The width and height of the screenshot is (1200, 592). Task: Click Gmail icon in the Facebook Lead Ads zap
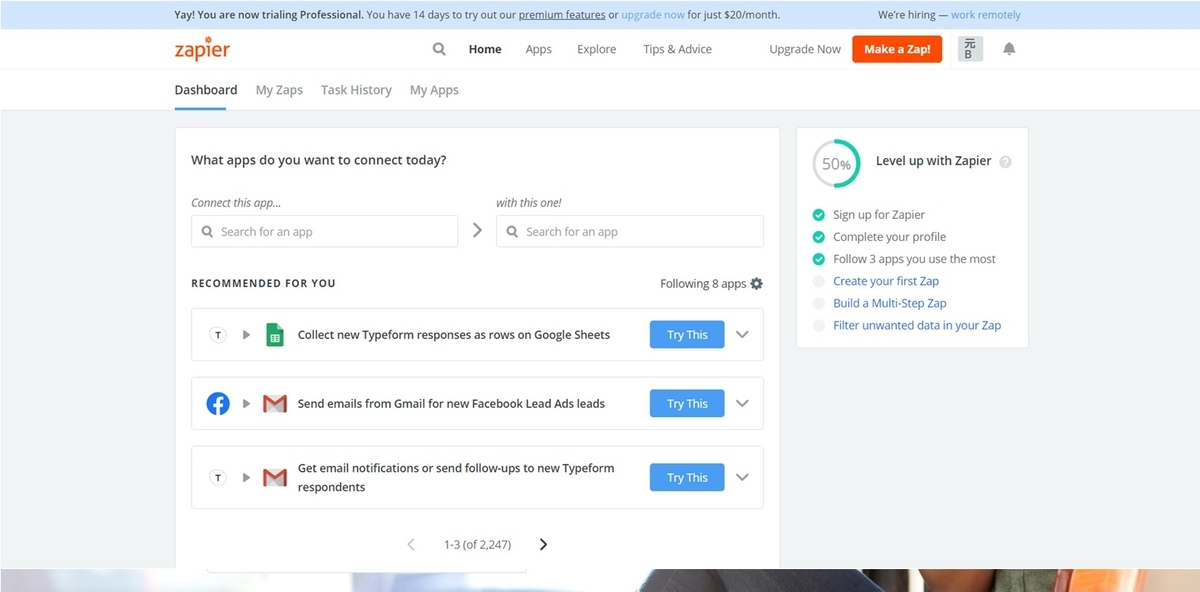275,404
